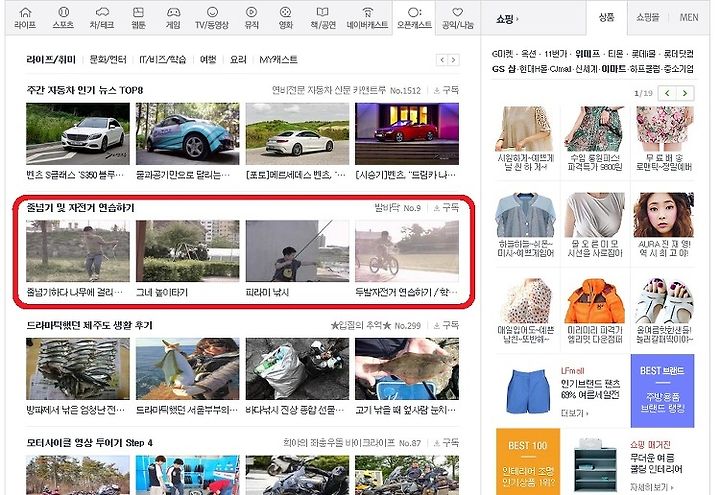The height and width of the screenshot is (495, 720).
Task: Open the 위메프 store link
Action: tap(588, 54)
